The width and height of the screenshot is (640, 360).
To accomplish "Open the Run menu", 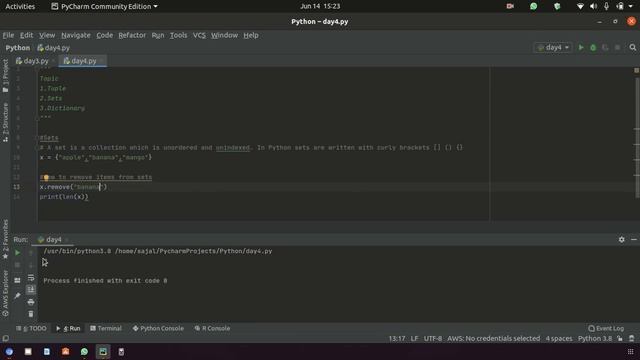I will pos(158,36).
